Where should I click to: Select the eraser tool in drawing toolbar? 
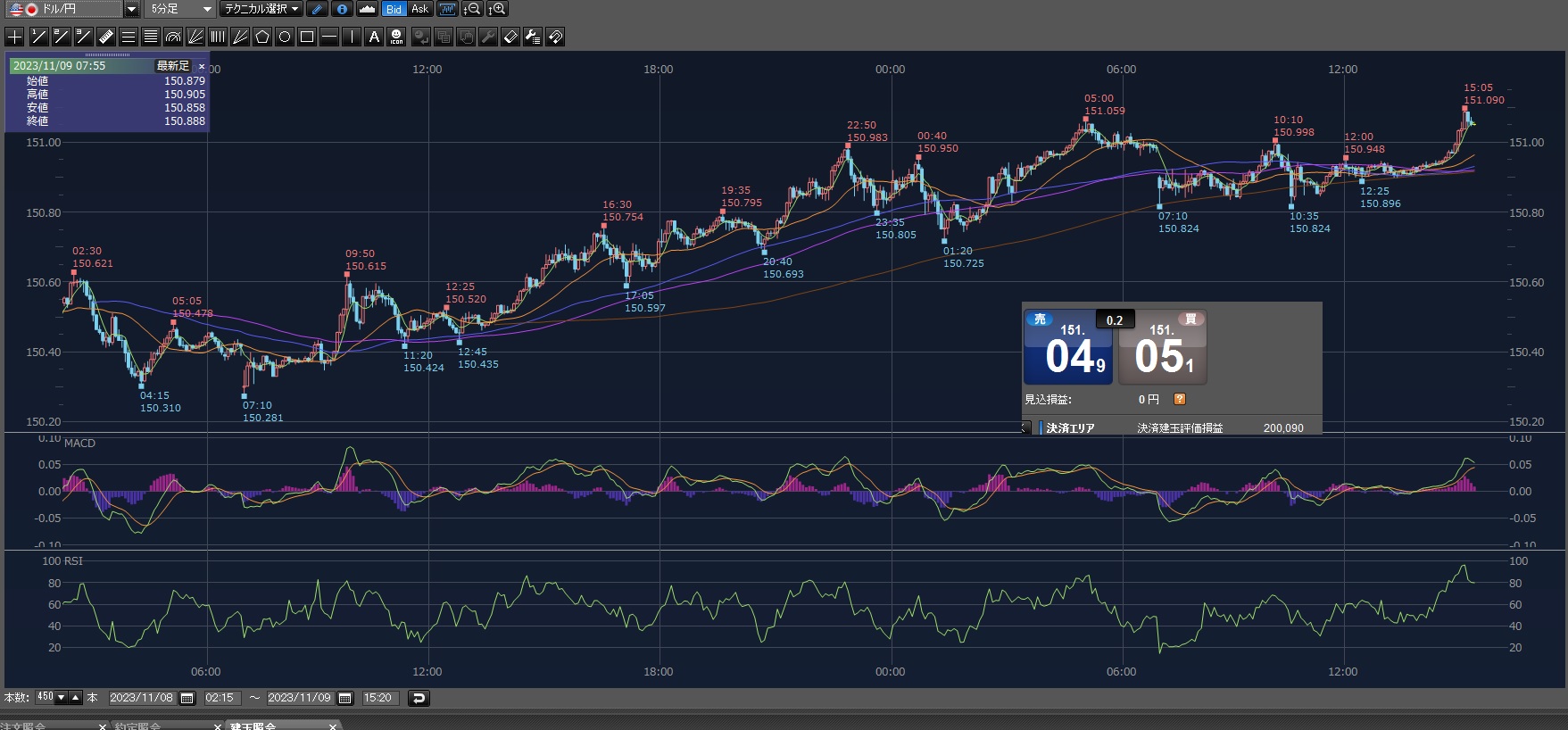coord(510,37)
